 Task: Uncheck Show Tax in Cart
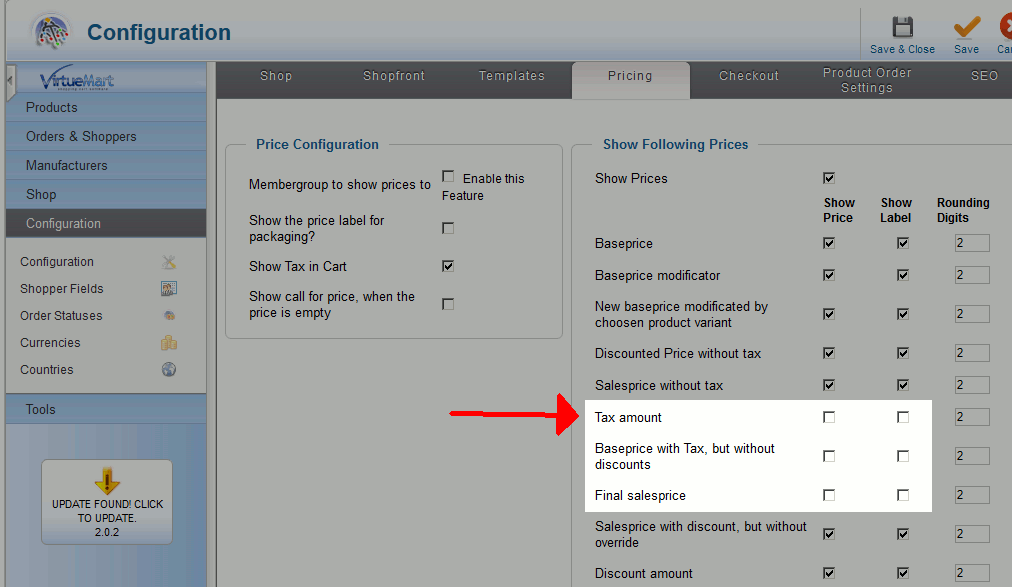click(448, 266)
